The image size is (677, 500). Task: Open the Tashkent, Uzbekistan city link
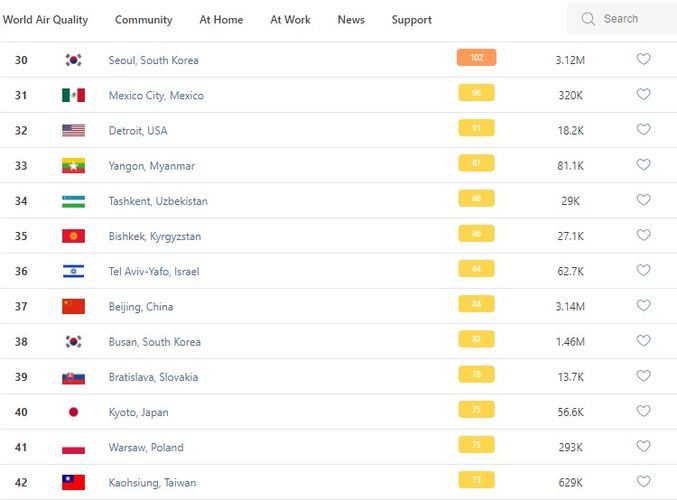158,201
